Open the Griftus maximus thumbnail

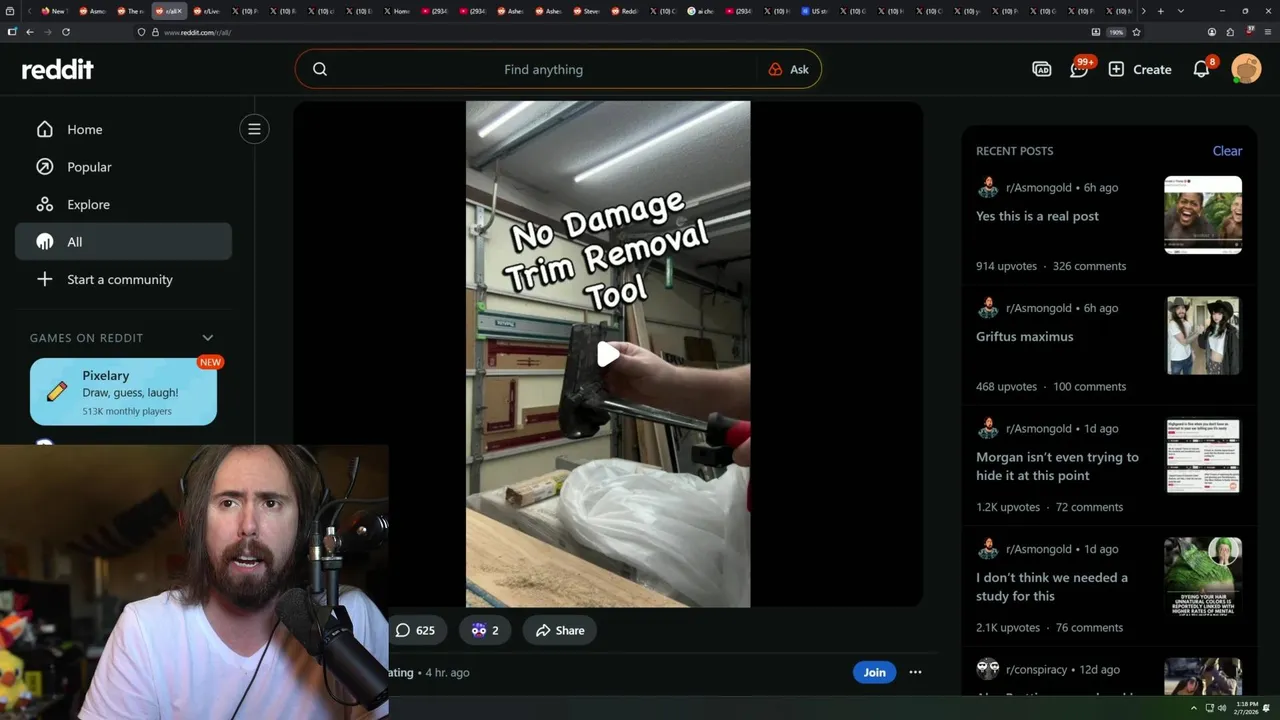1203,335
